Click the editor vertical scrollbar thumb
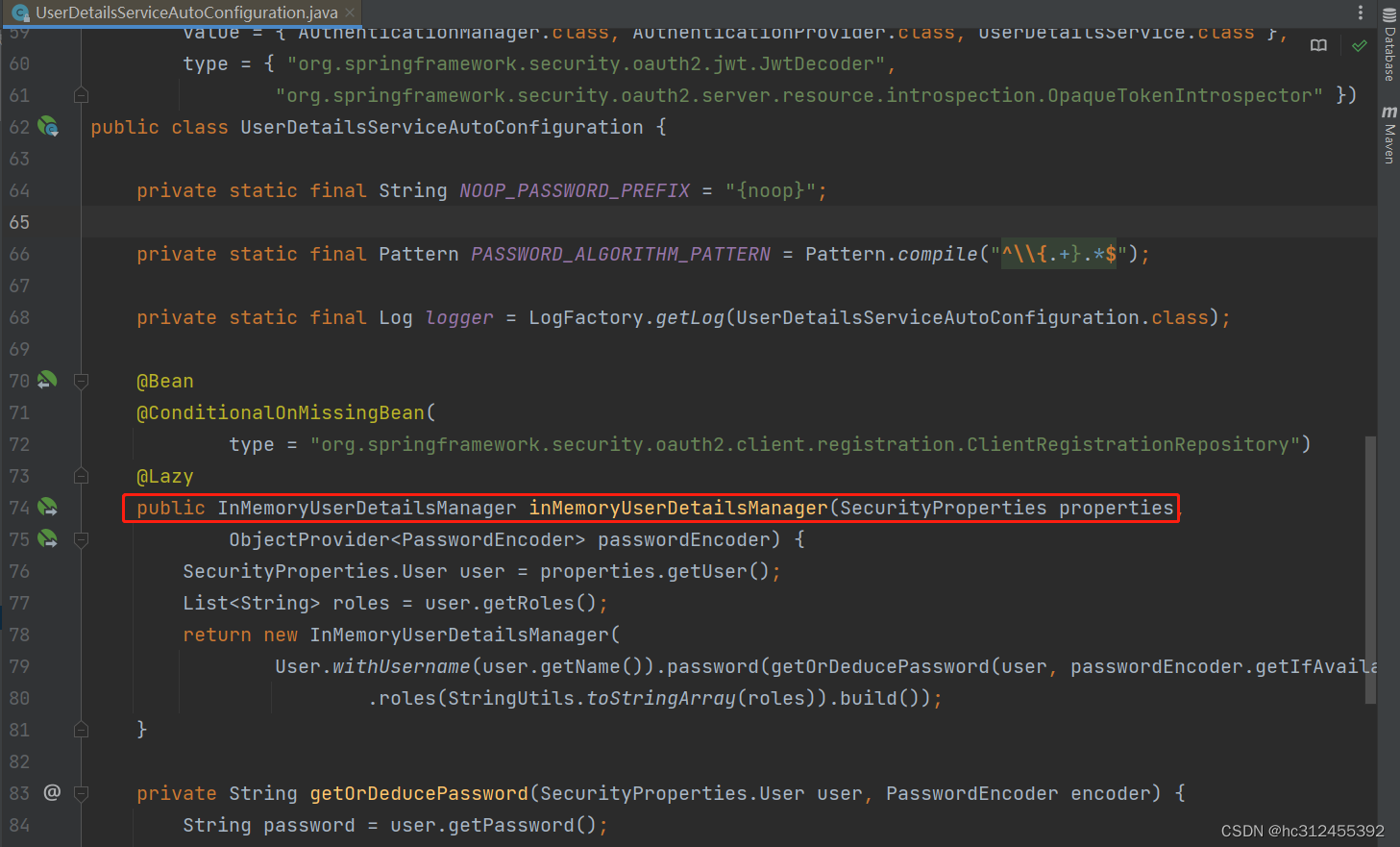1400x847 pixels. tap(1370, 570)
